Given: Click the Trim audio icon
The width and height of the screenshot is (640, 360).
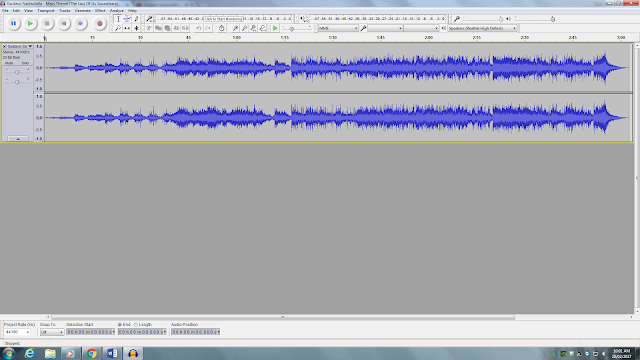Looking at the screenshot, I should (x=176, y=28).
